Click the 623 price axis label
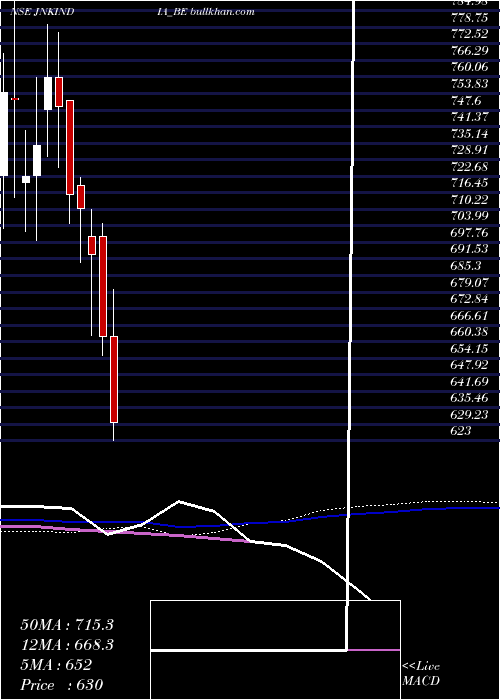Image resolution: width=500 pixels, height=700 pixels. [x=461, y=431]
